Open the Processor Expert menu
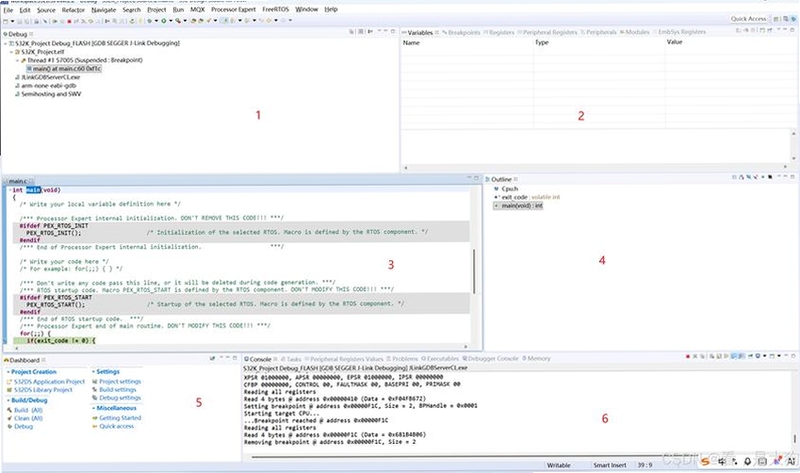The width and height of the screenshot is (800, 473). pyautogui.click(x=233, y=10)
